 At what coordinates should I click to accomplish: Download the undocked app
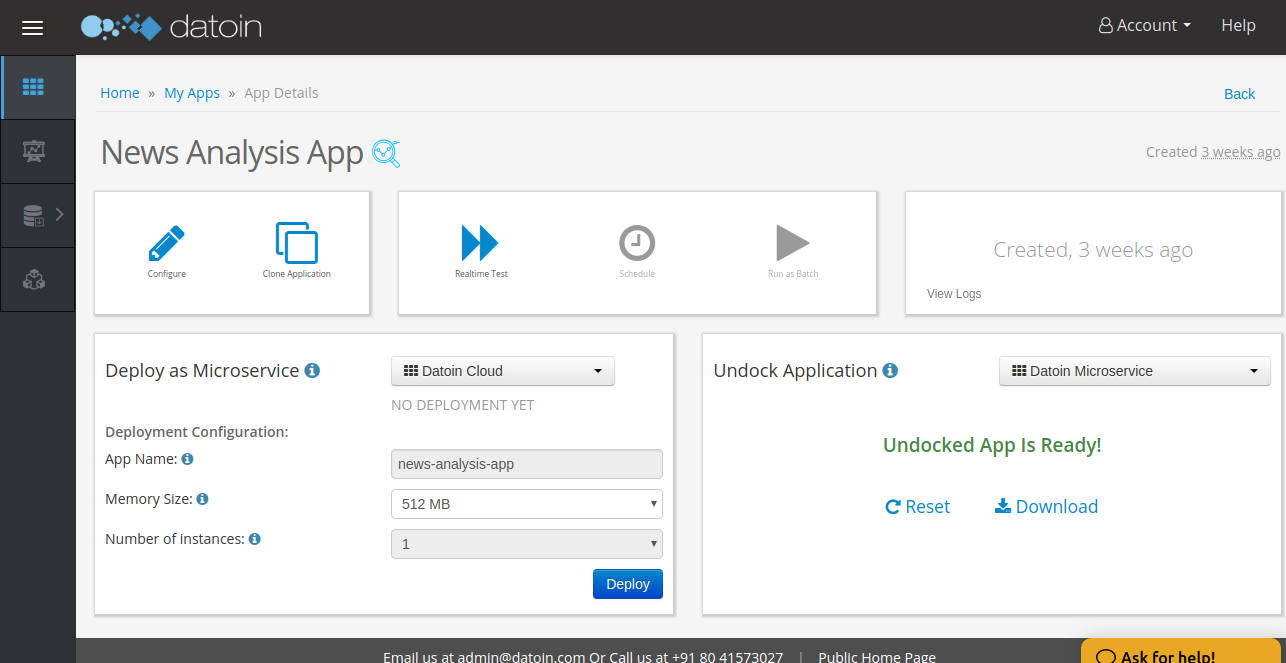[x=1046, y=507]
